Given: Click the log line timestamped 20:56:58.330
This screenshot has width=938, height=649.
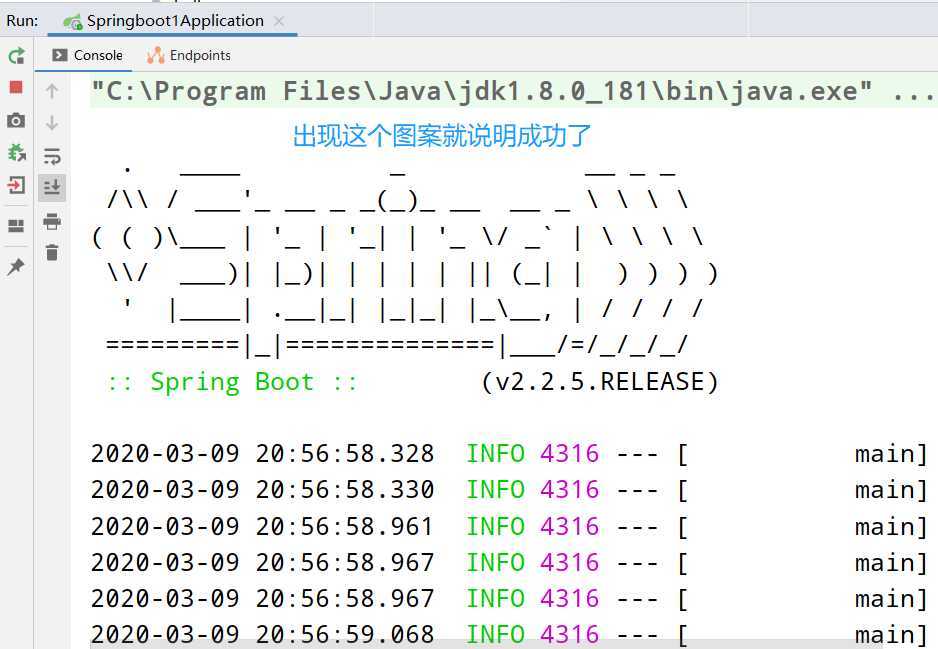Looking at the screenshot, I should click(x=509, y=490).
